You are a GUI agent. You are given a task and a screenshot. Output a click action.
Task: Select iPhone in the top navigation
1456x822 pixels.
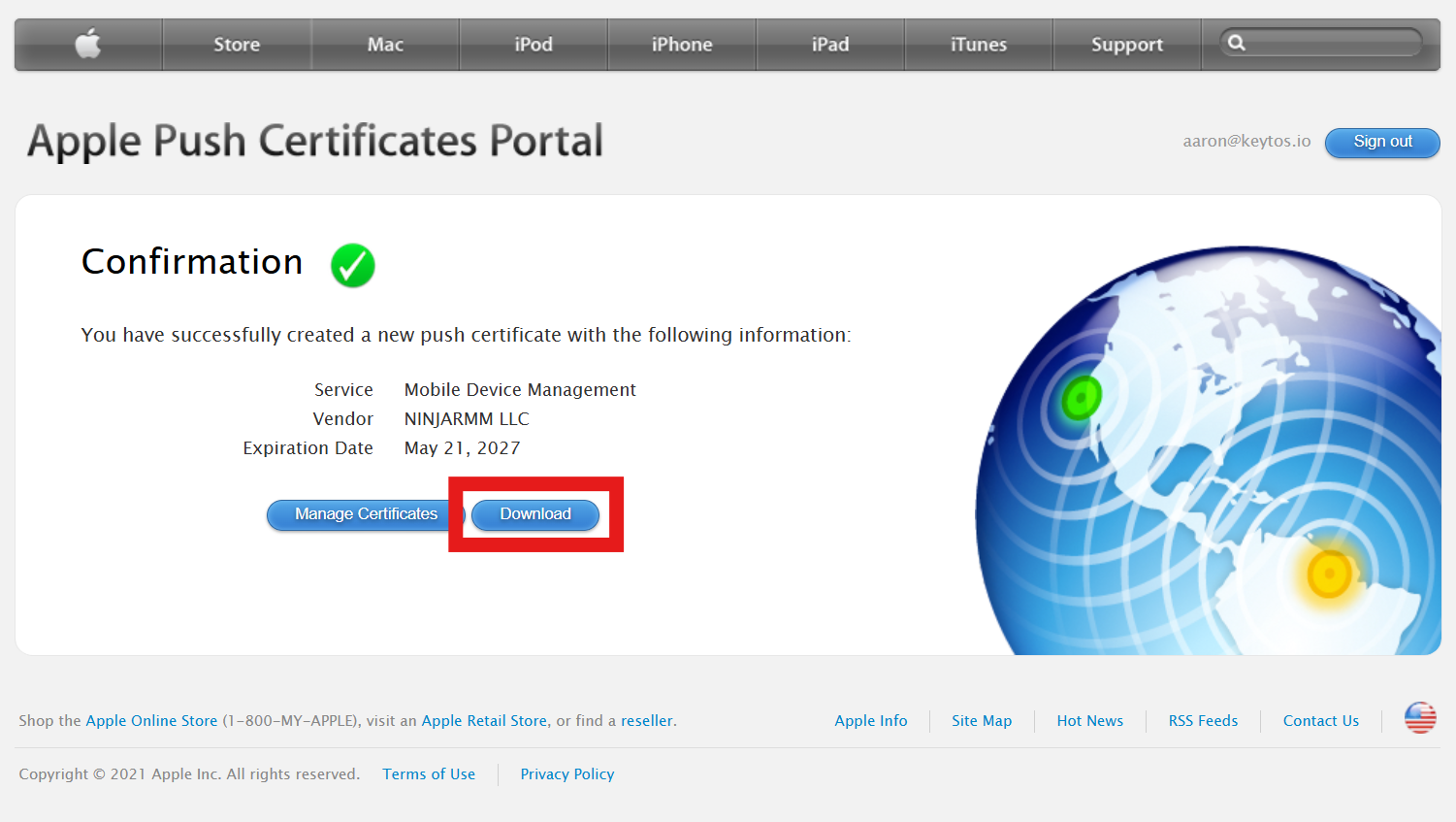pos(682,45)
